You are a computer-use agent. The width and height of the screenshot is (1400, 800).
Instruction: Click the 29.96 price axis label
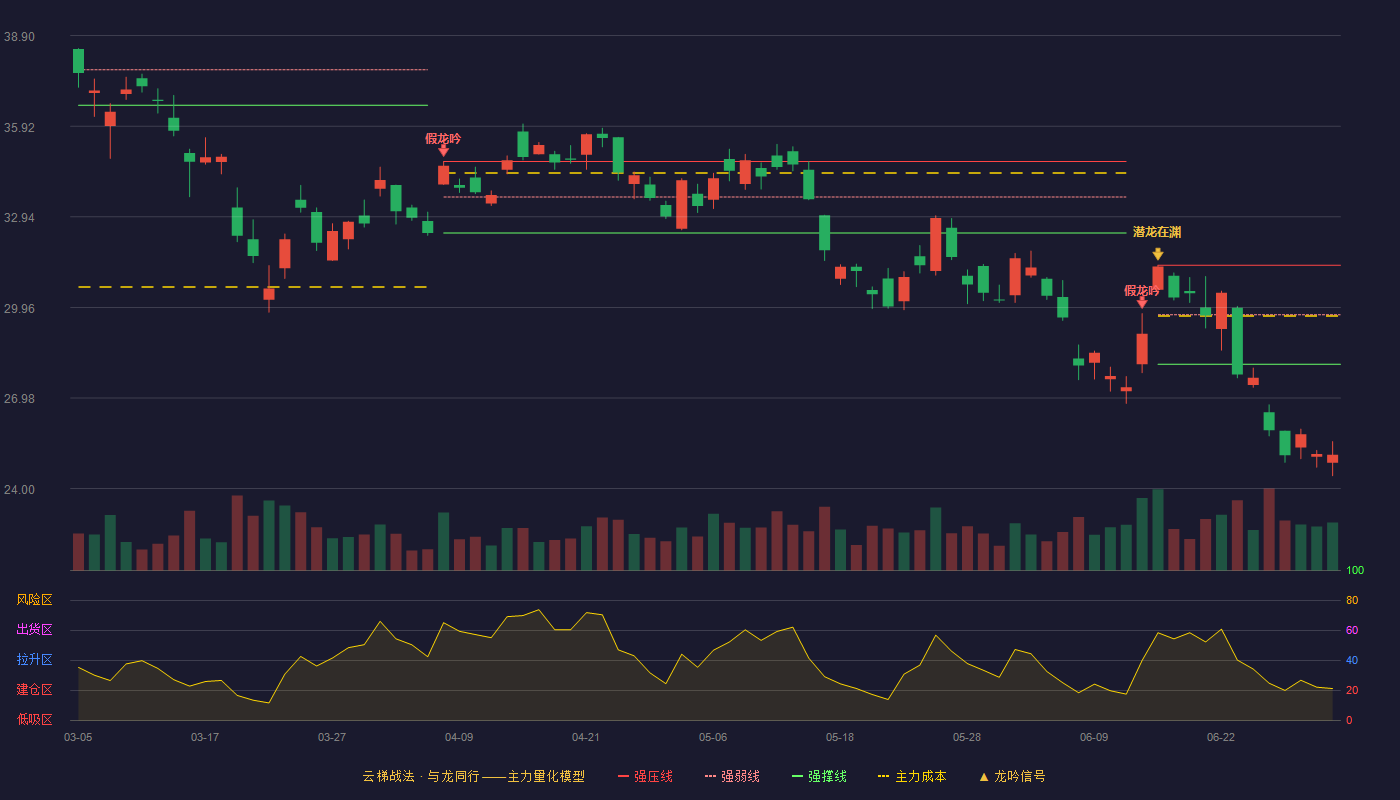(19, 309)
